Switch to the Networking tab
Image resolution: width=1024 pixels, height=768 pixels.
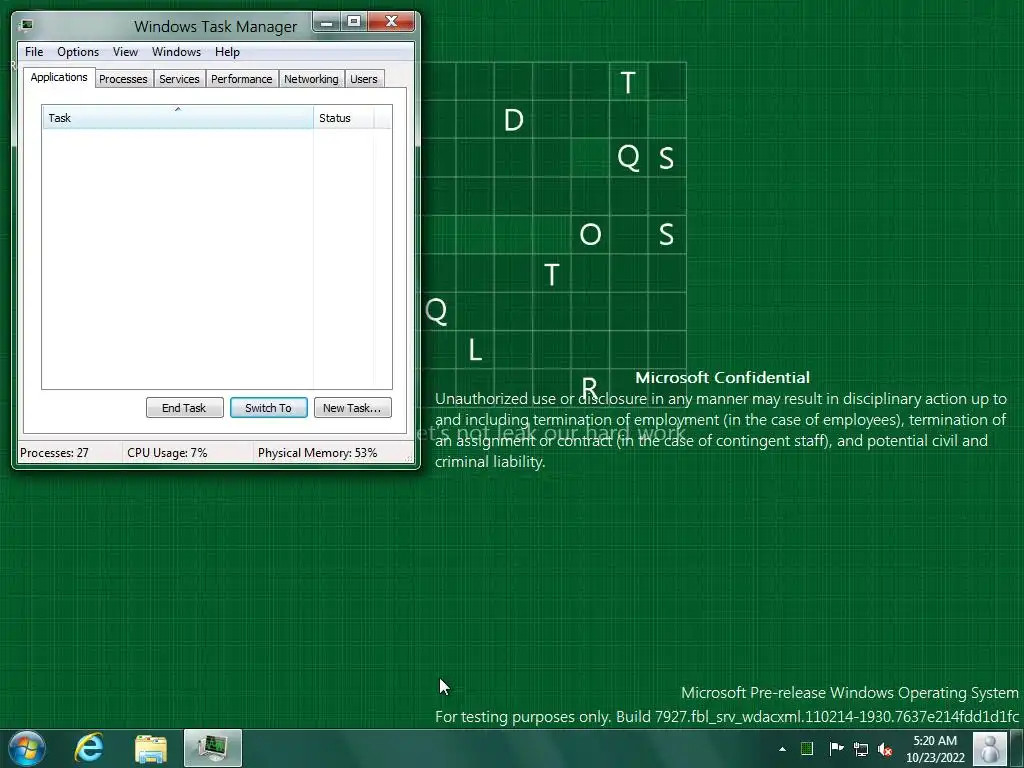tap(312, 79)
